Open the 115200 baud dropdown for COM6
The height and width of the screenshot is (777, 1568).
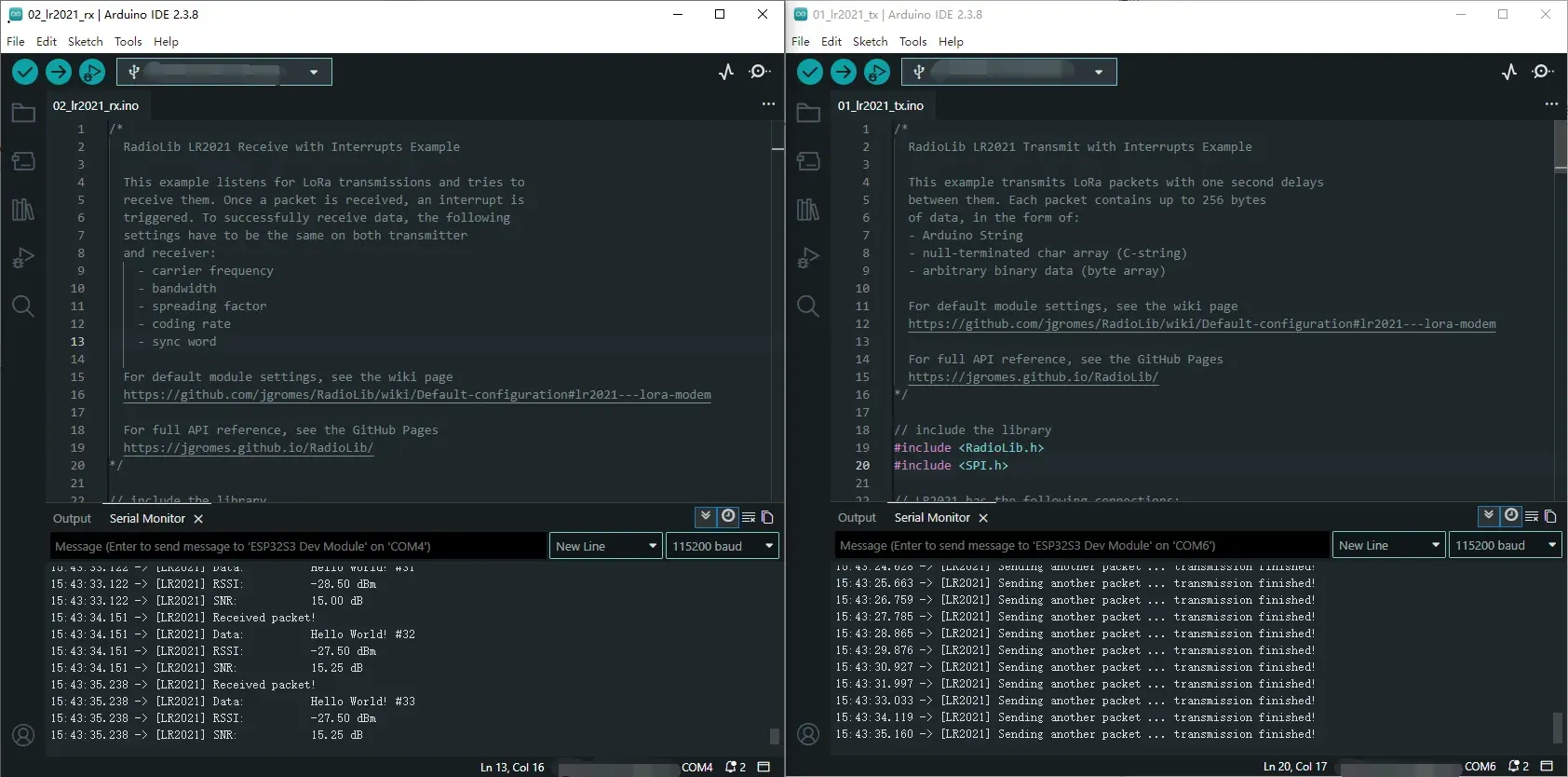(x=1505, y=545)
